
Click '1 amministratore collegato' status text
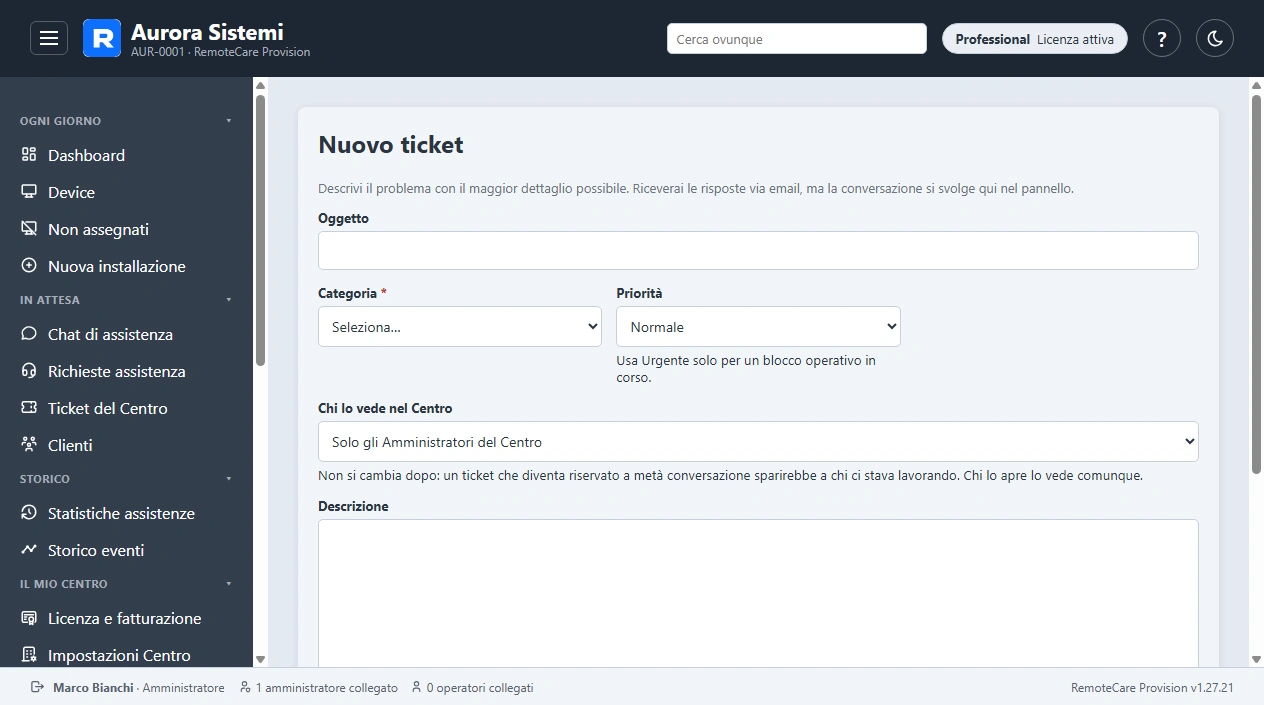point(327,688)
